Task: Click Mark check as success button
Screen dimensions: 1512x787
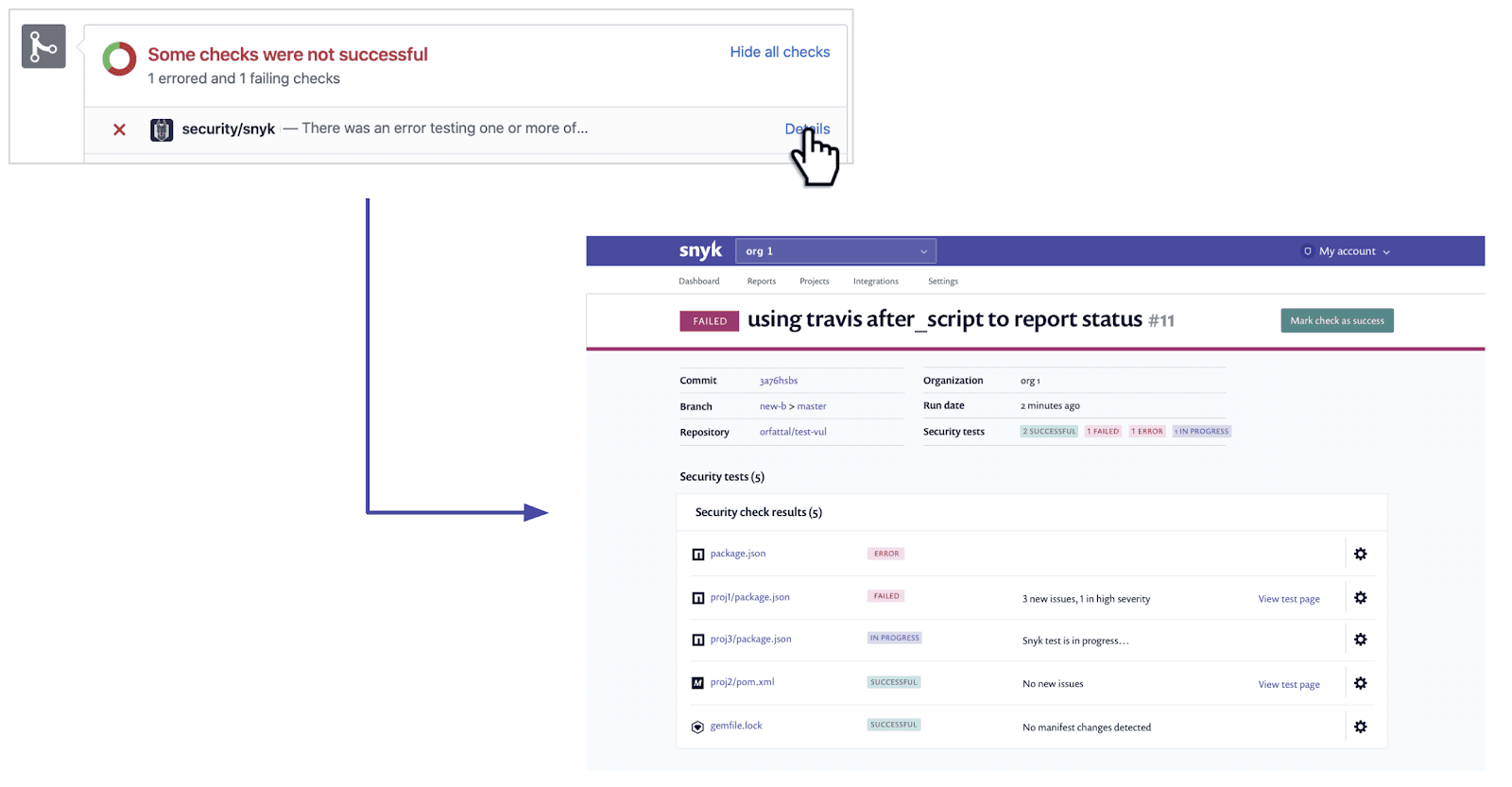Action: point(1336,320)
